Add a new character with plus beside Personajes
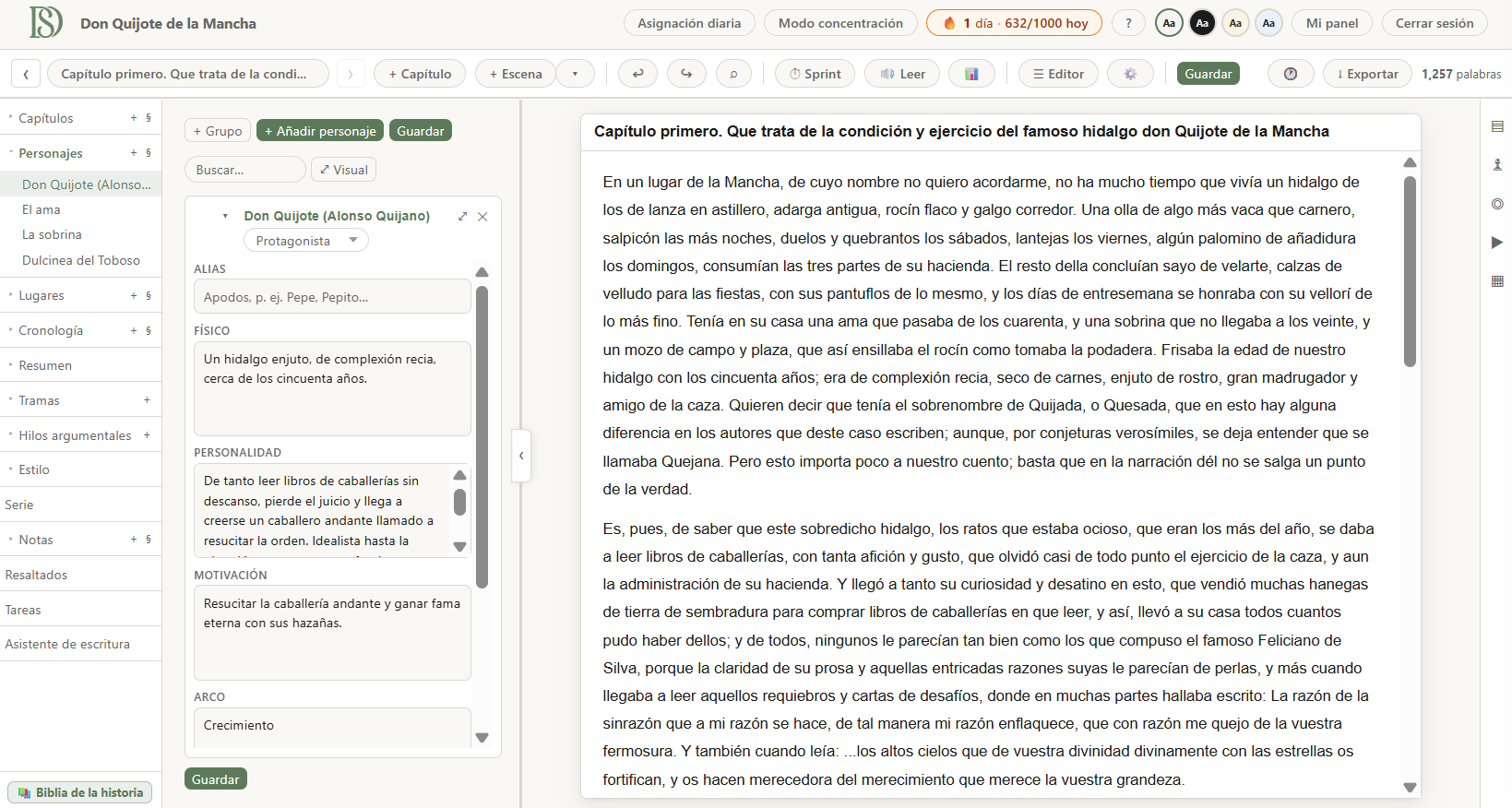The height and width of the screenshot is (808, 1512). point(134,153)
